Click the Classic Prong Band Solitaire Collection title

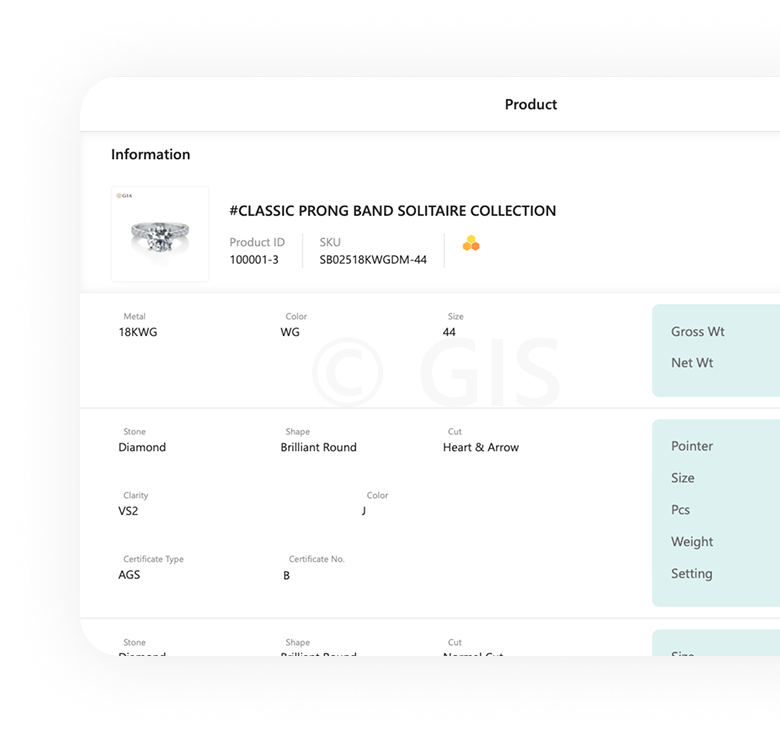[392, 211]
